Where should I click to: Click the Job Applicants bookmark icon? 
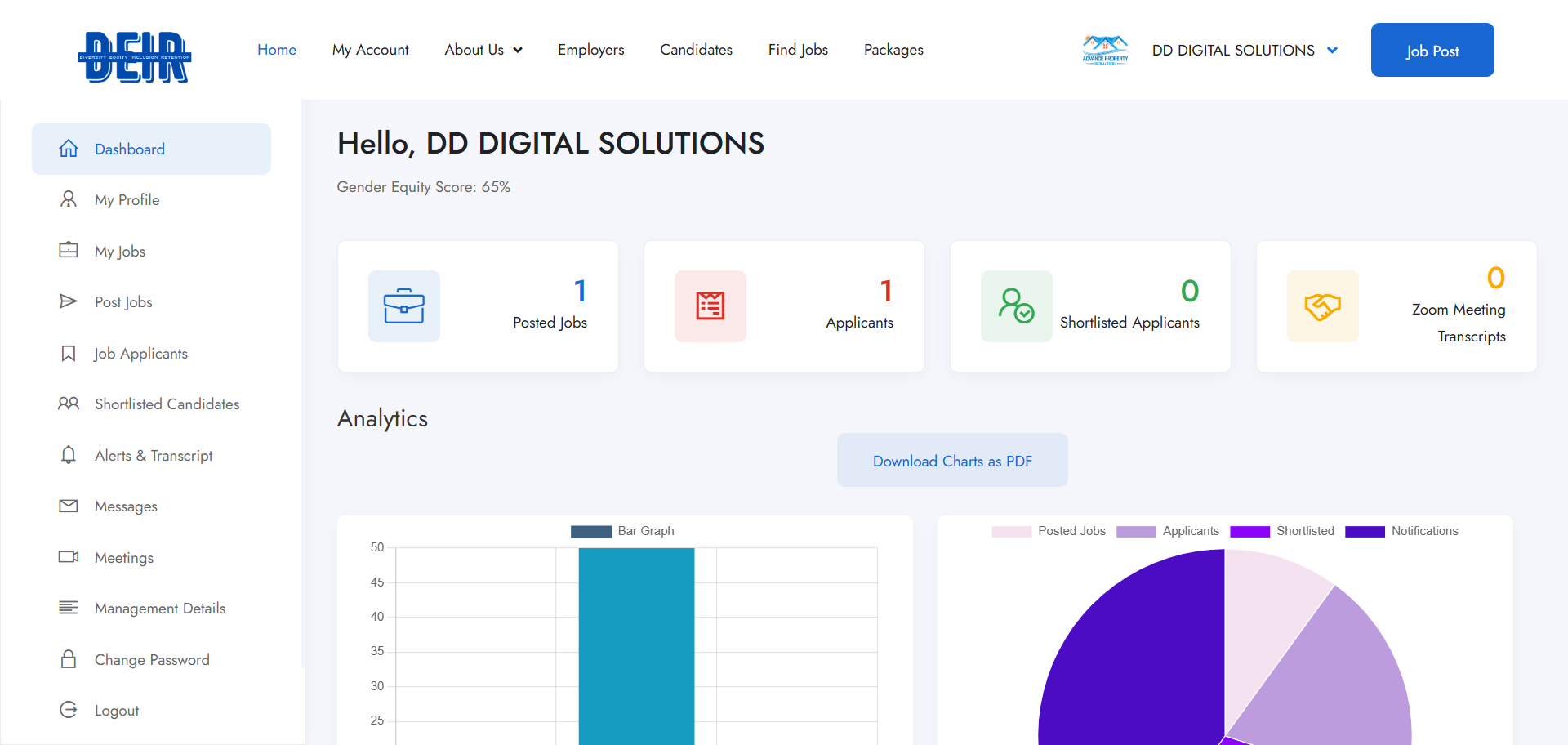click(x=69, y=353)
